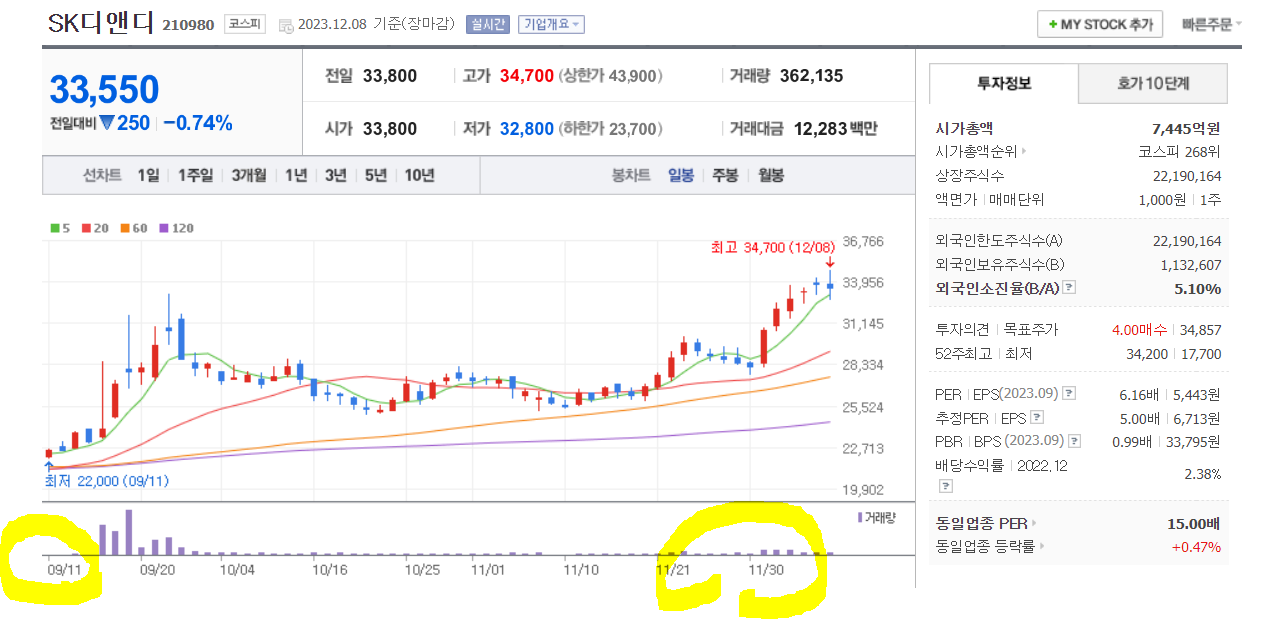Select the 3개월 line chart period
This screenshot has width=1282, height=619.
[249, 175]
